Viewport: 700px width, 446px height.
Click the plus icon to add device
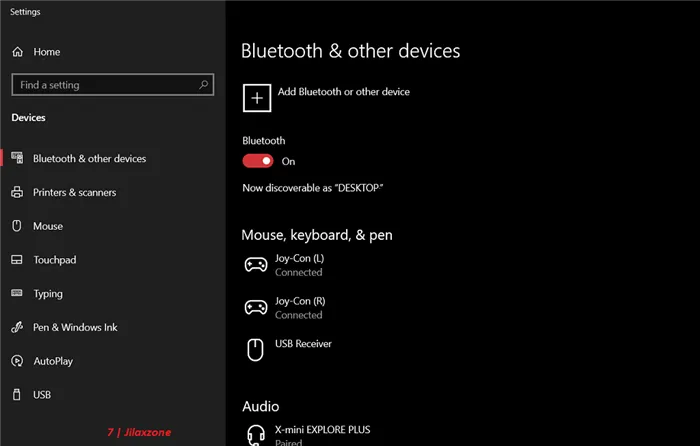[x=257, y=98]
